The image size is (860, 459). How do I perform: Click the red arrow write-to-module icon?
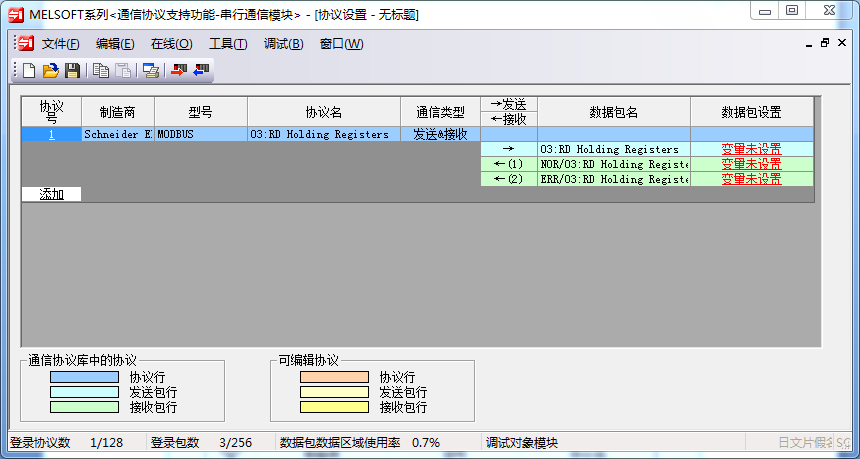[179, 71]
